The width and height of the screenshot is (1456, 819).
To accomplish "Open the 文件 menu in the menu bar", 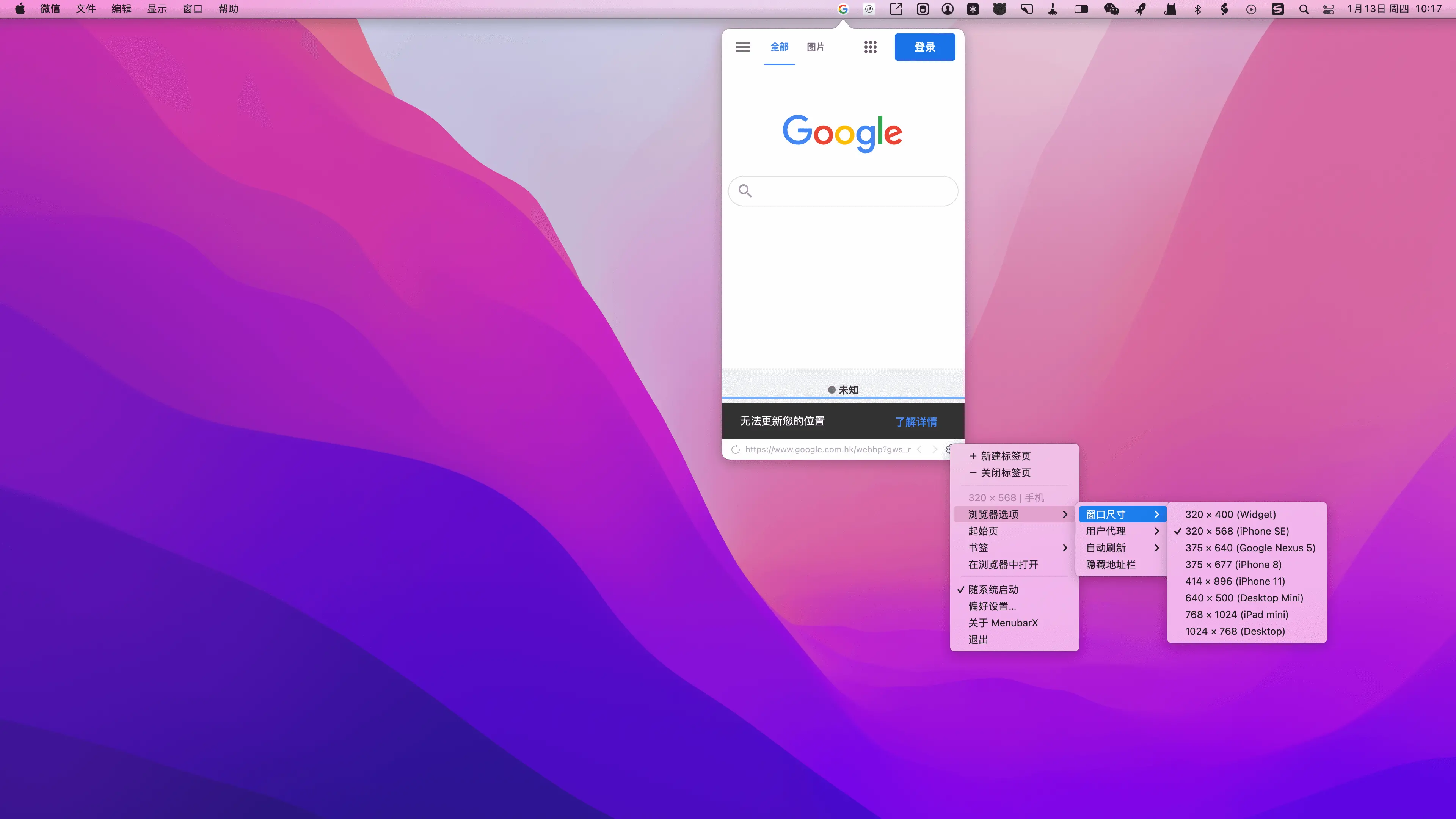I will [86, 9].
